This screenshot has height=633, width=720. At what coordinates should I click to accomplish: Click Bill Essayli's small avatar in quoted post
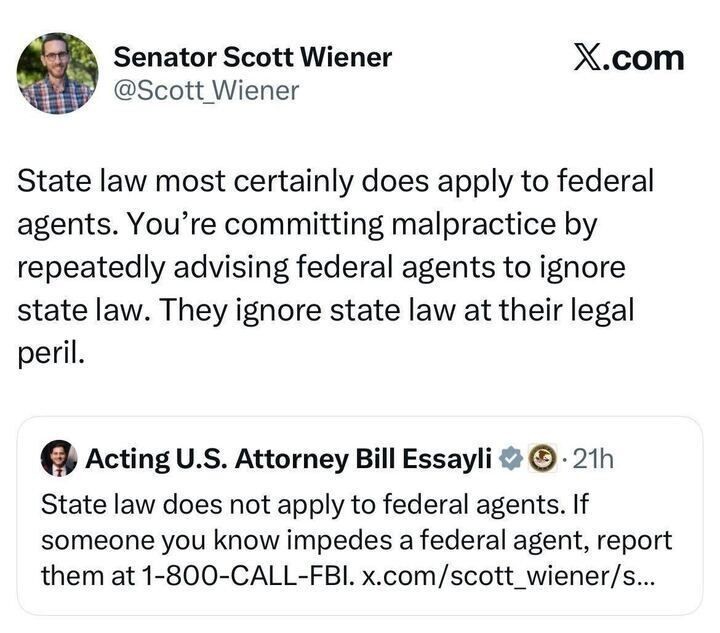tap(59, 458)
